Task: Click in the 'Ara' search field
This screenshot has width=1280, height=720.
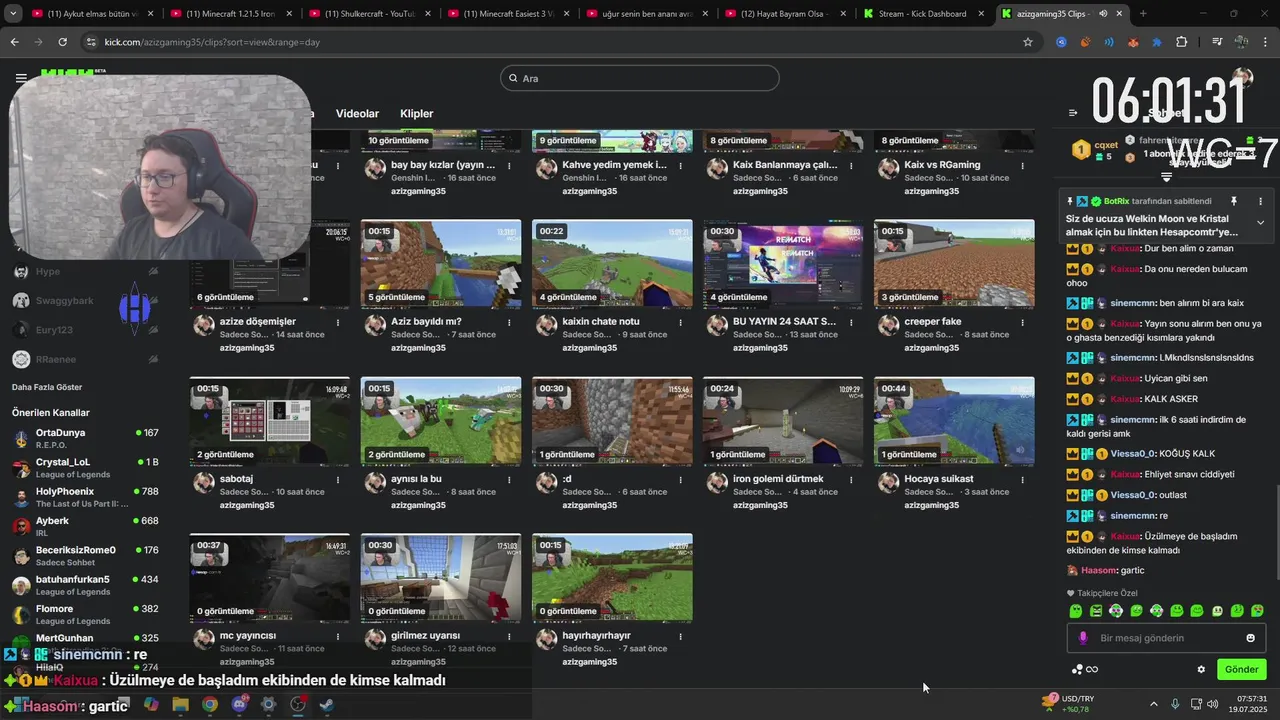Action: coord(640,78)
